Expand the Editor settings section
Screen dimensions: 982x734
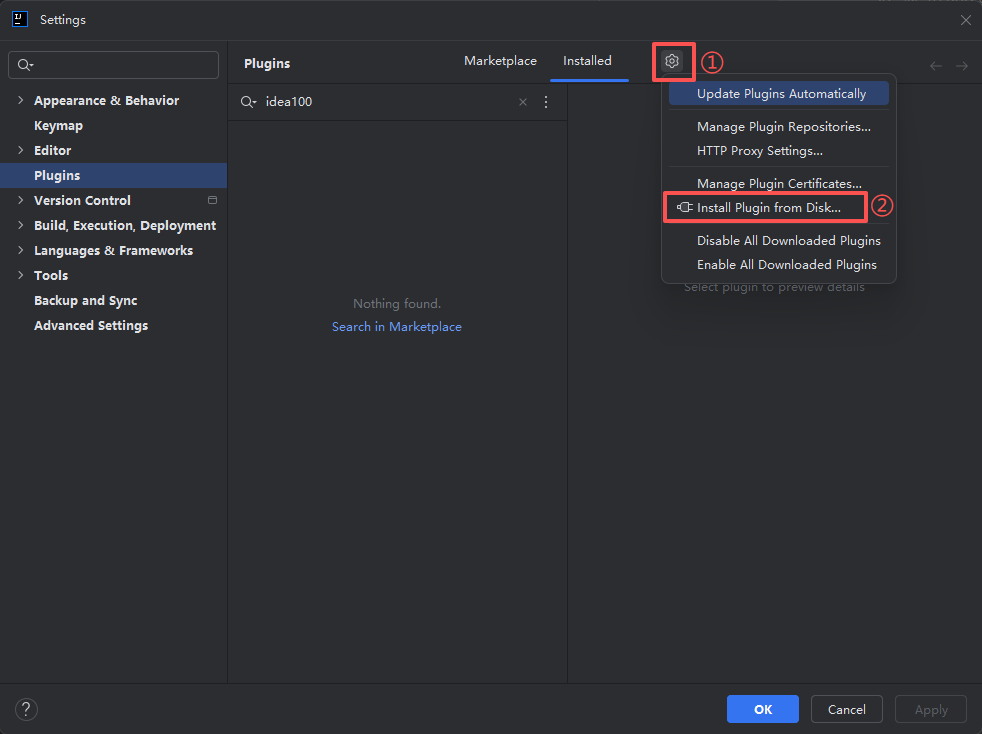(20, 151)
